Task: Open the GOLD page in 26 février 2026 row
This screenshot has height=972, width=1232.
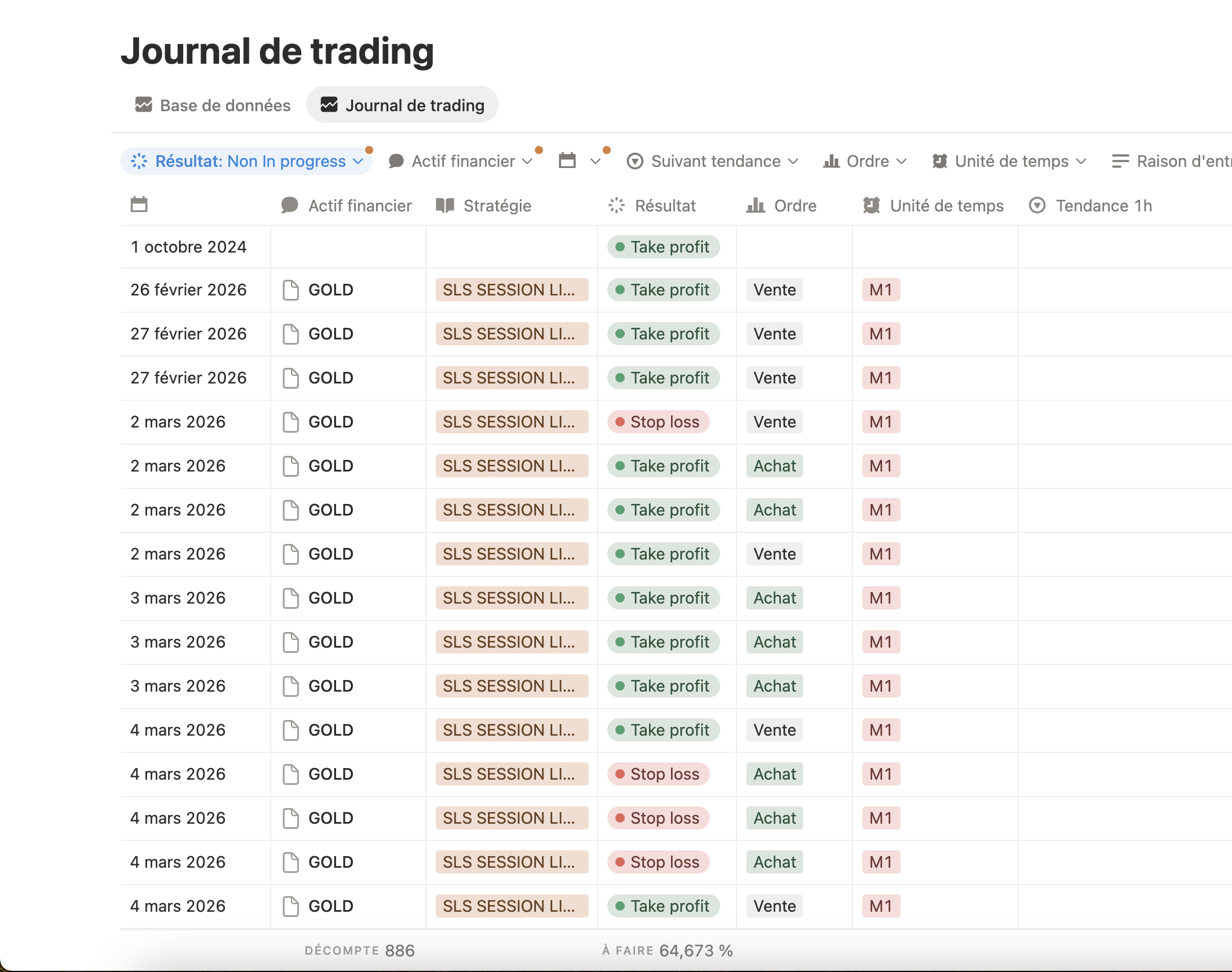Action: point(331,290)
